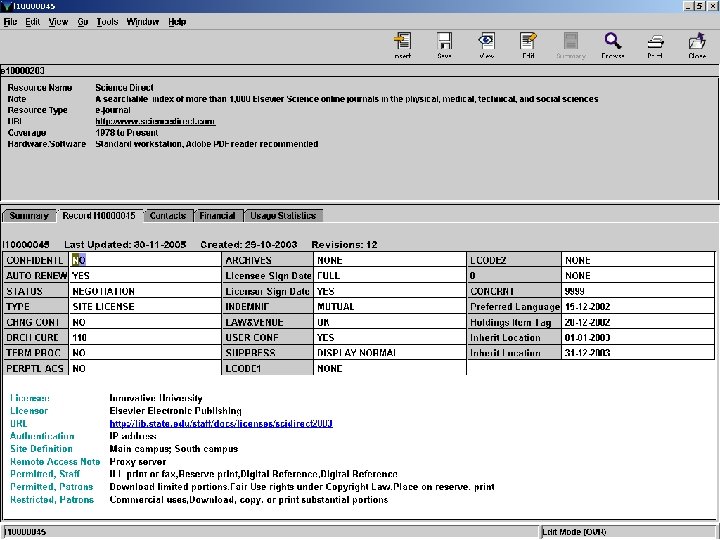This screenshot has width=720, height=540.
Task: Click the Holdings Item Tag value 20-12-2002
Action: pos(638,322)
